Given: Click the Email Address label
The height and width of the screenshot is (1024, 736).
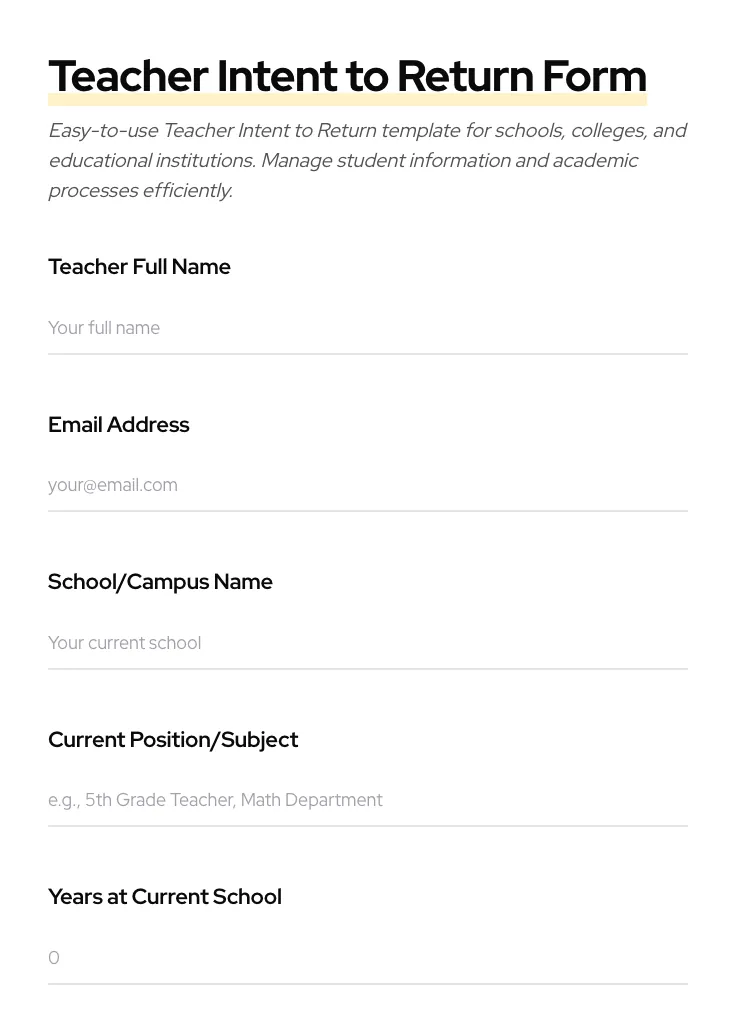Looking at the screenshot, I should [118, 424].
